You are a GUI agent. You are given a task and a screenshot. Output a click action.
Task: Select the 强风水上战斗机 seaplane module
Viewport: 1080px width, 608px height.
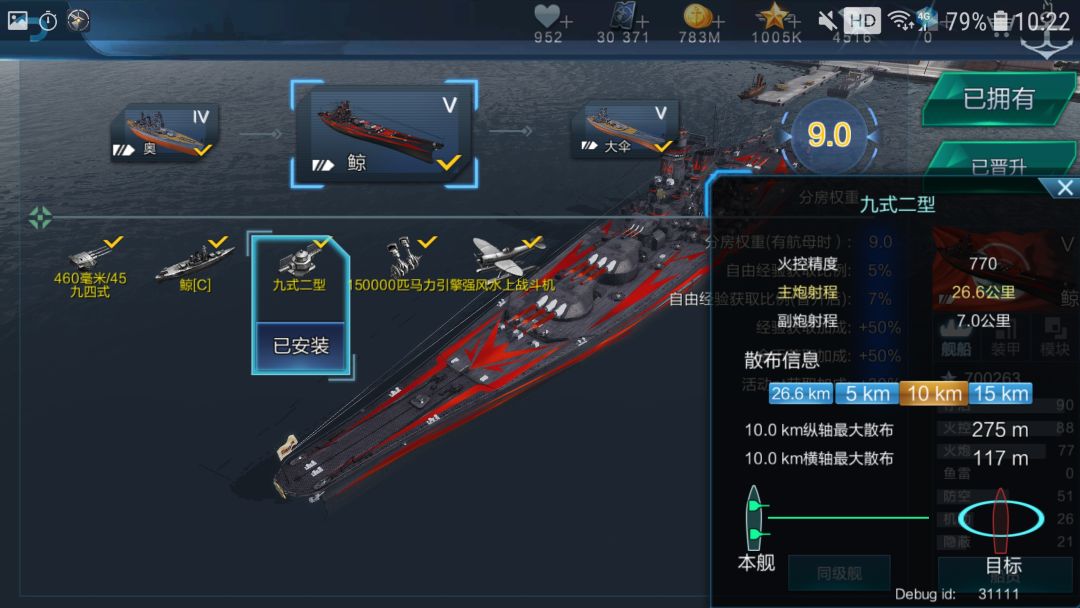[x=508, y=264]
